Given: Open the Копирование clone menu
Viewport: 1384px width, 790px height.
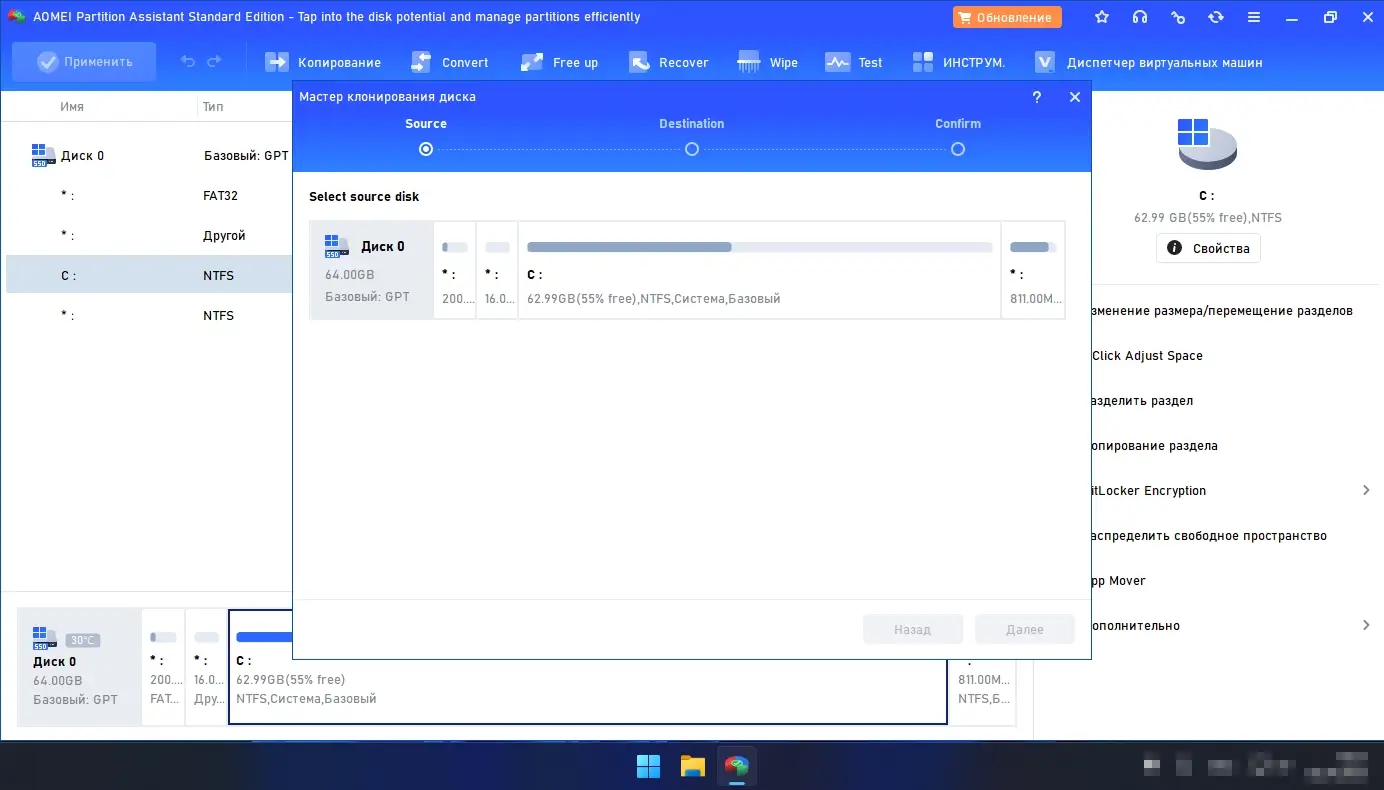Looking at the screenshot, I should (x=323, y=62).
